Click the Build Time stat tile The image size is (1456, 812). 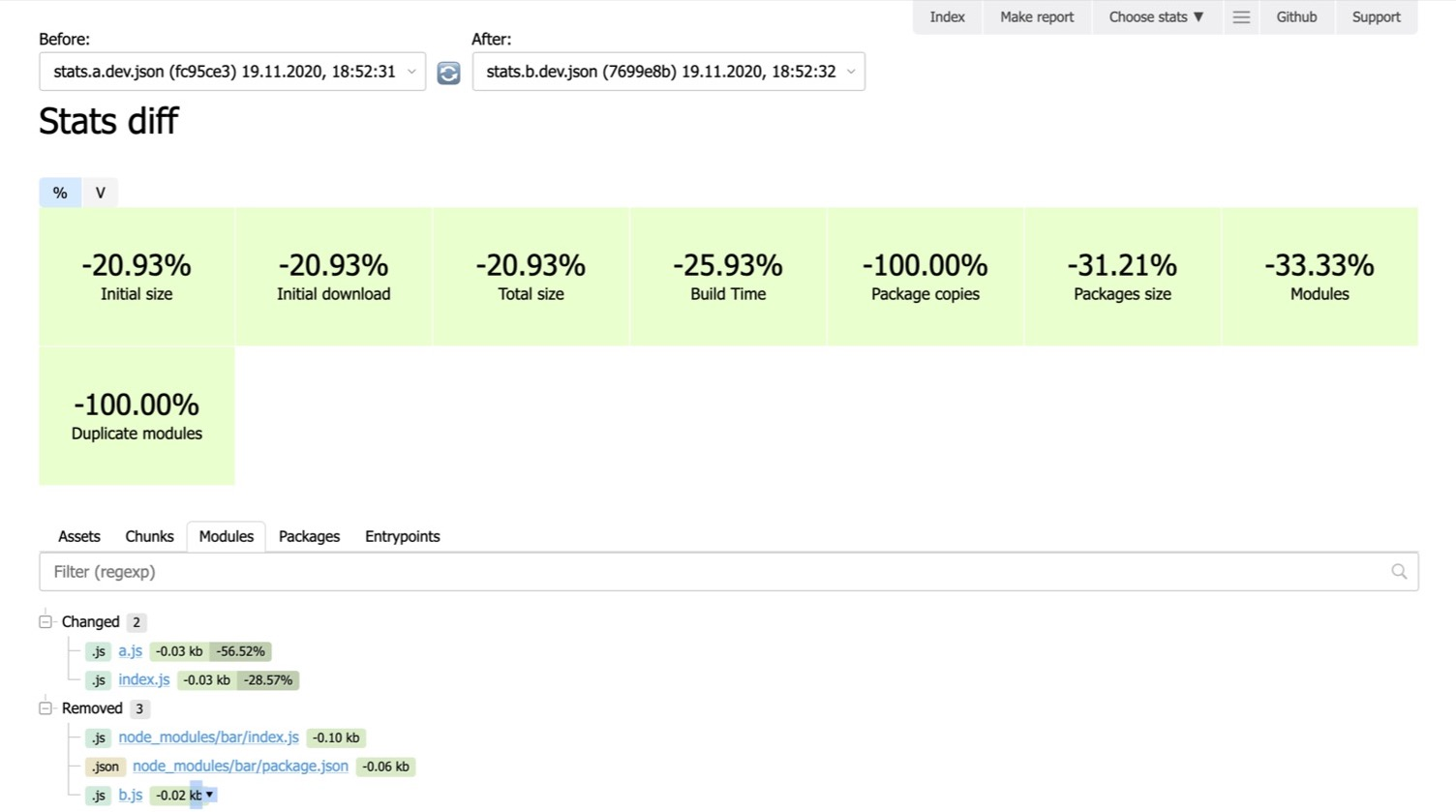(x=728, y=277)
